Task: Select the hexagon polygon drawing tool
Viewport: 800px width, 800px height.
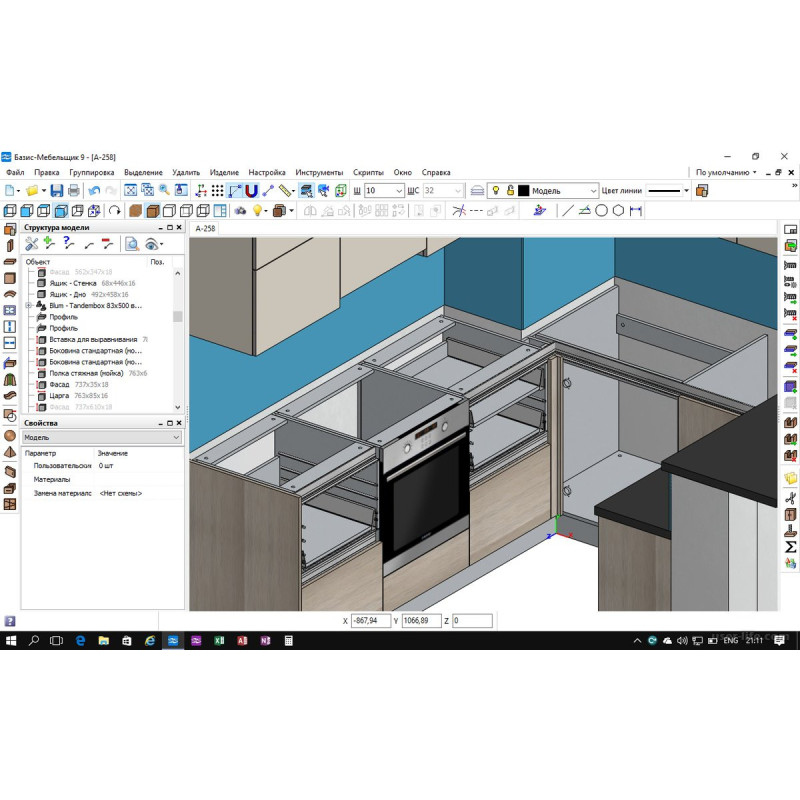Action: (618, 211)
